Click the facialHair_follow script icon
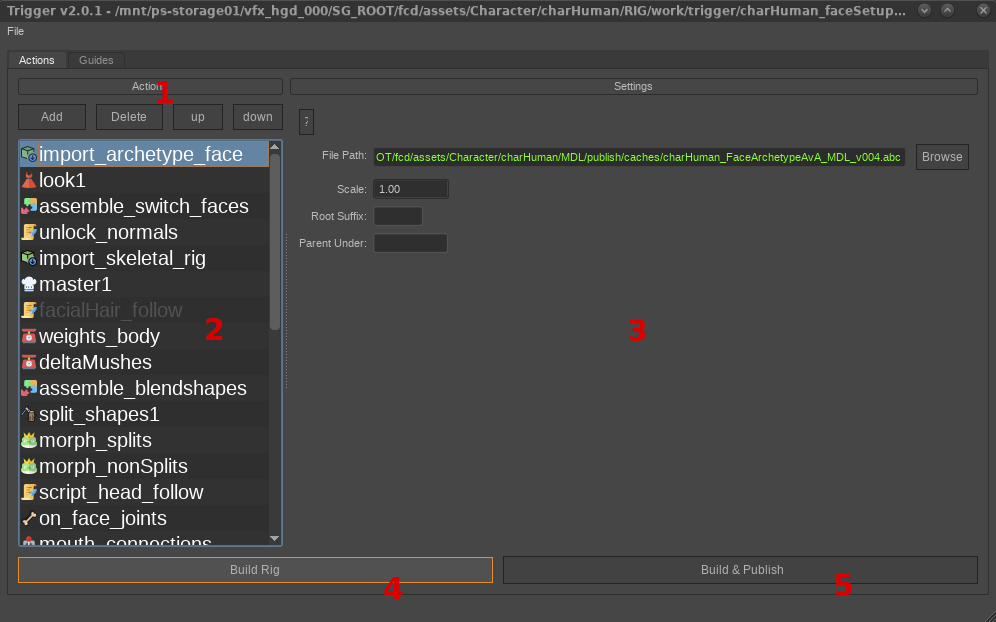Image resolution: width=996 pixels, height=622 pixels. [x=29, y=310]
